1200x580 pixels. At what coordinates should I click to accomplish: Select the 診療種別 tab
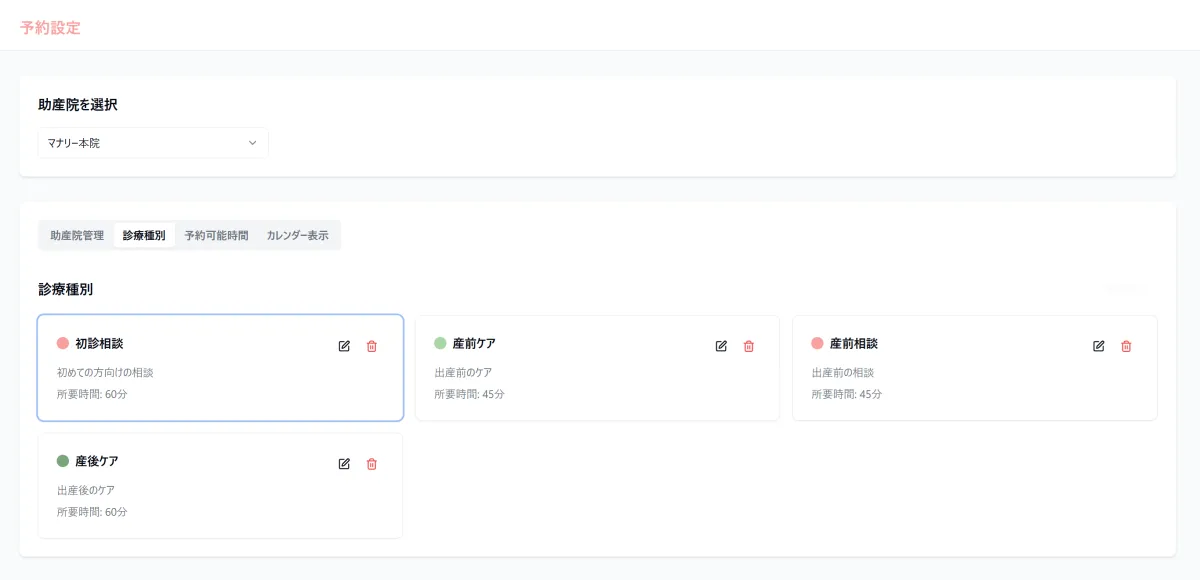tap(144, 236)
